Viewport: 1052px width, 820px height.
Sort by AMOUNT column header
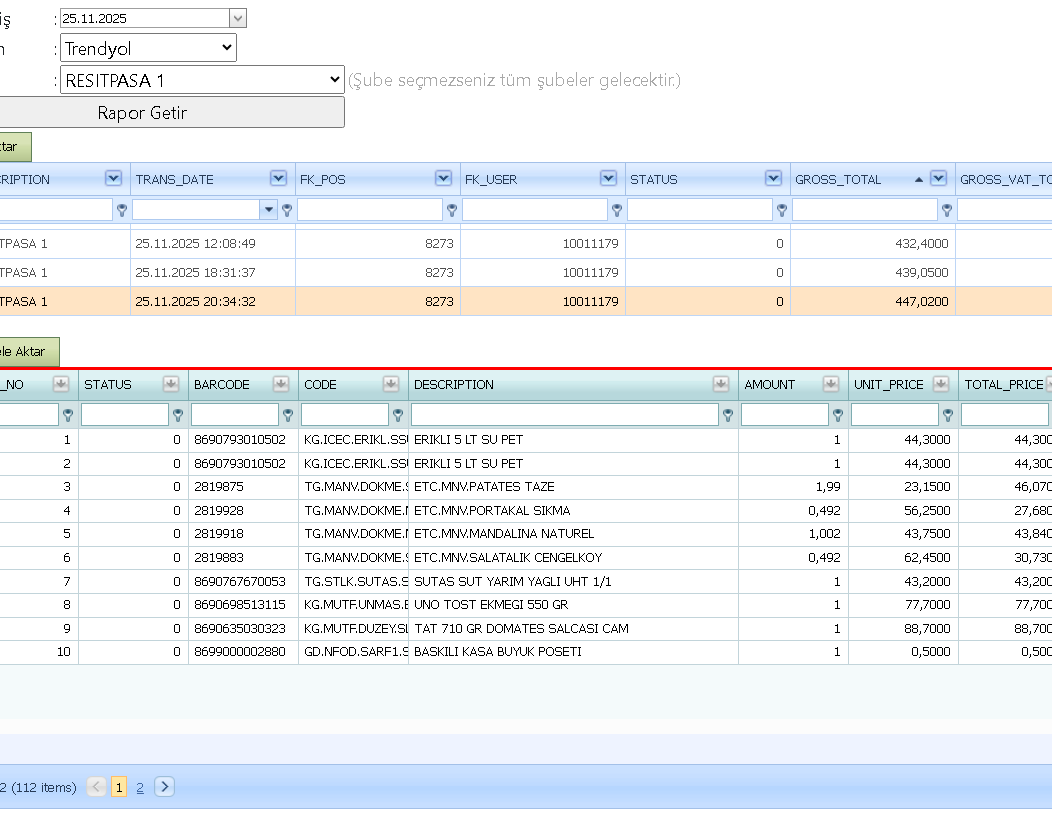click(x=769, y=385)
